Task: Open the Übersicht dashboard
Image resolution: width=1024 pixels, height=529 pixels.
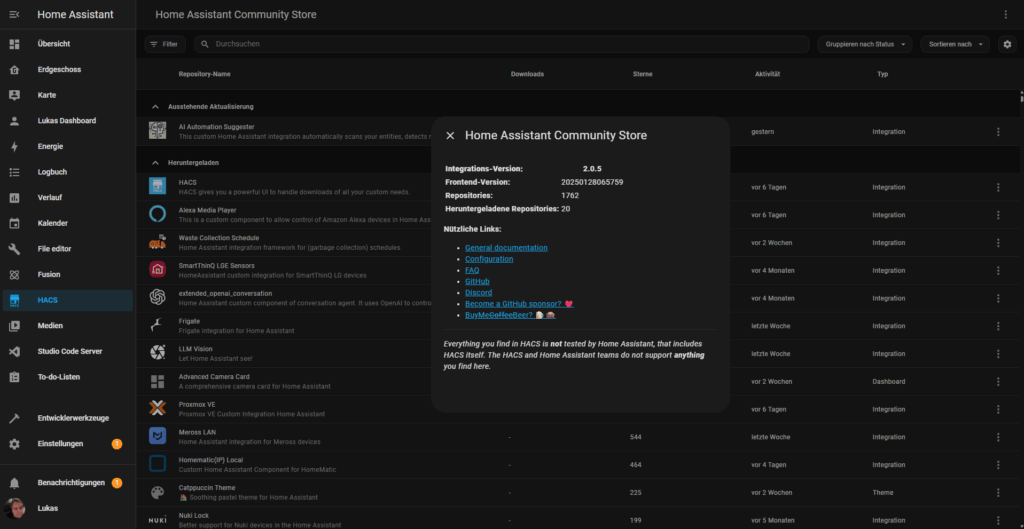Action: (68, 44)
